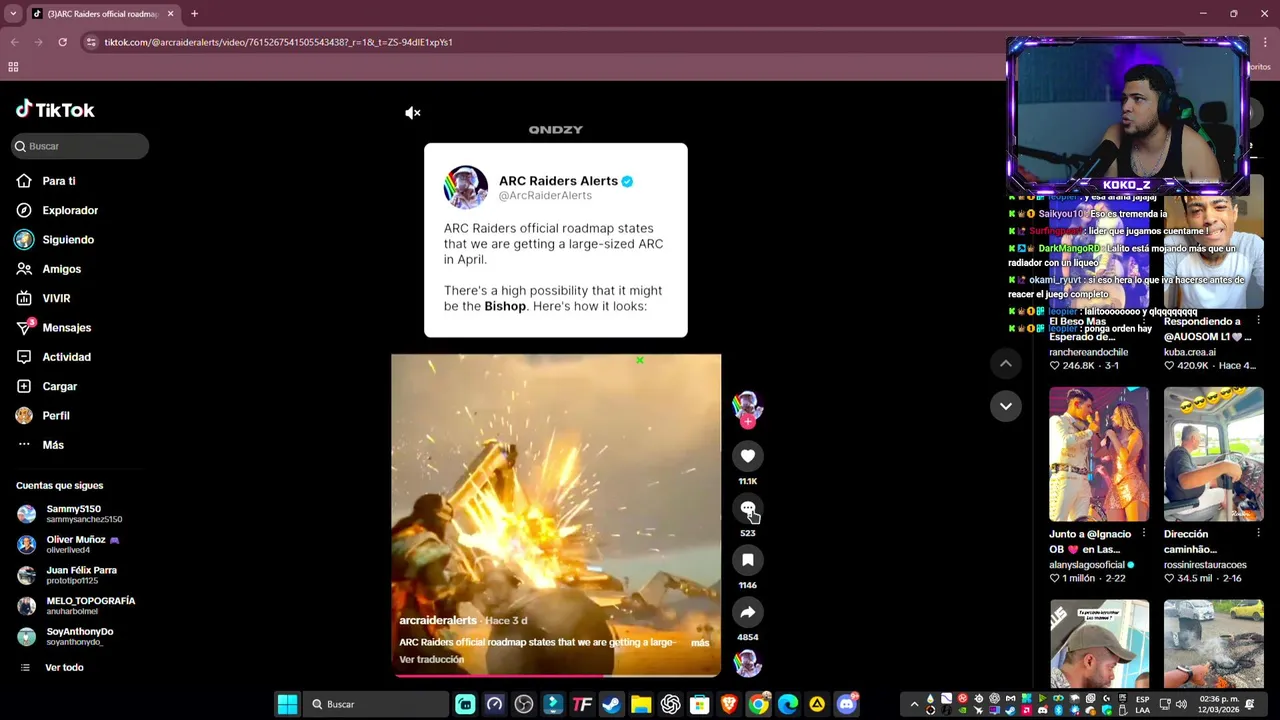
Task: Unmute the TikTok video sound
Action: point(412,113)
